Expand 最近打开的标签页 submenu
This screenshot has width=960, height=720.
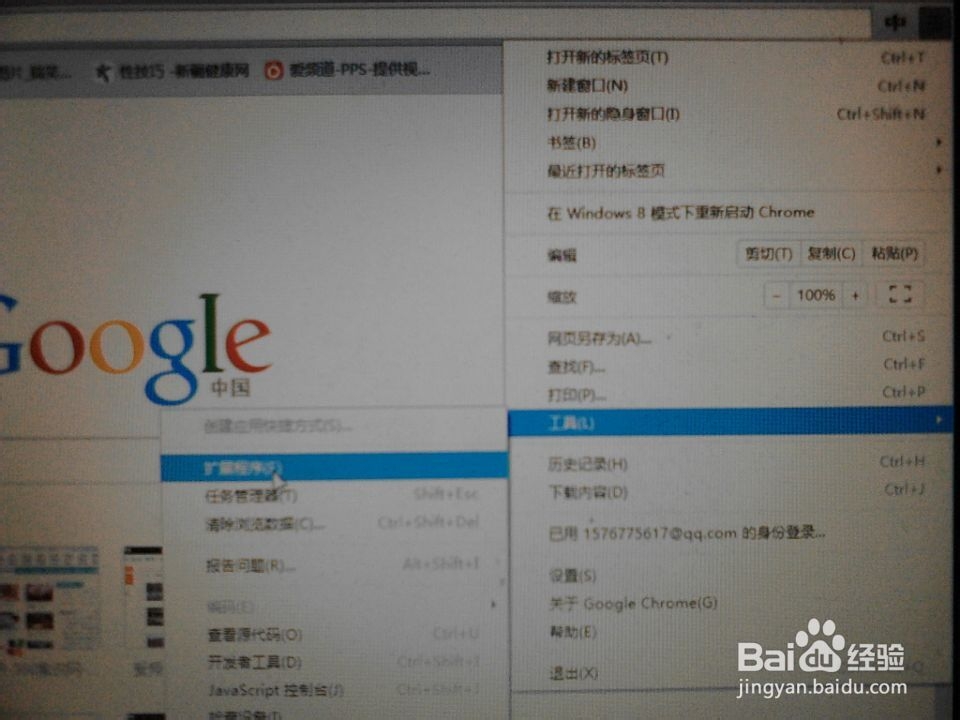[x=728, y=170]
